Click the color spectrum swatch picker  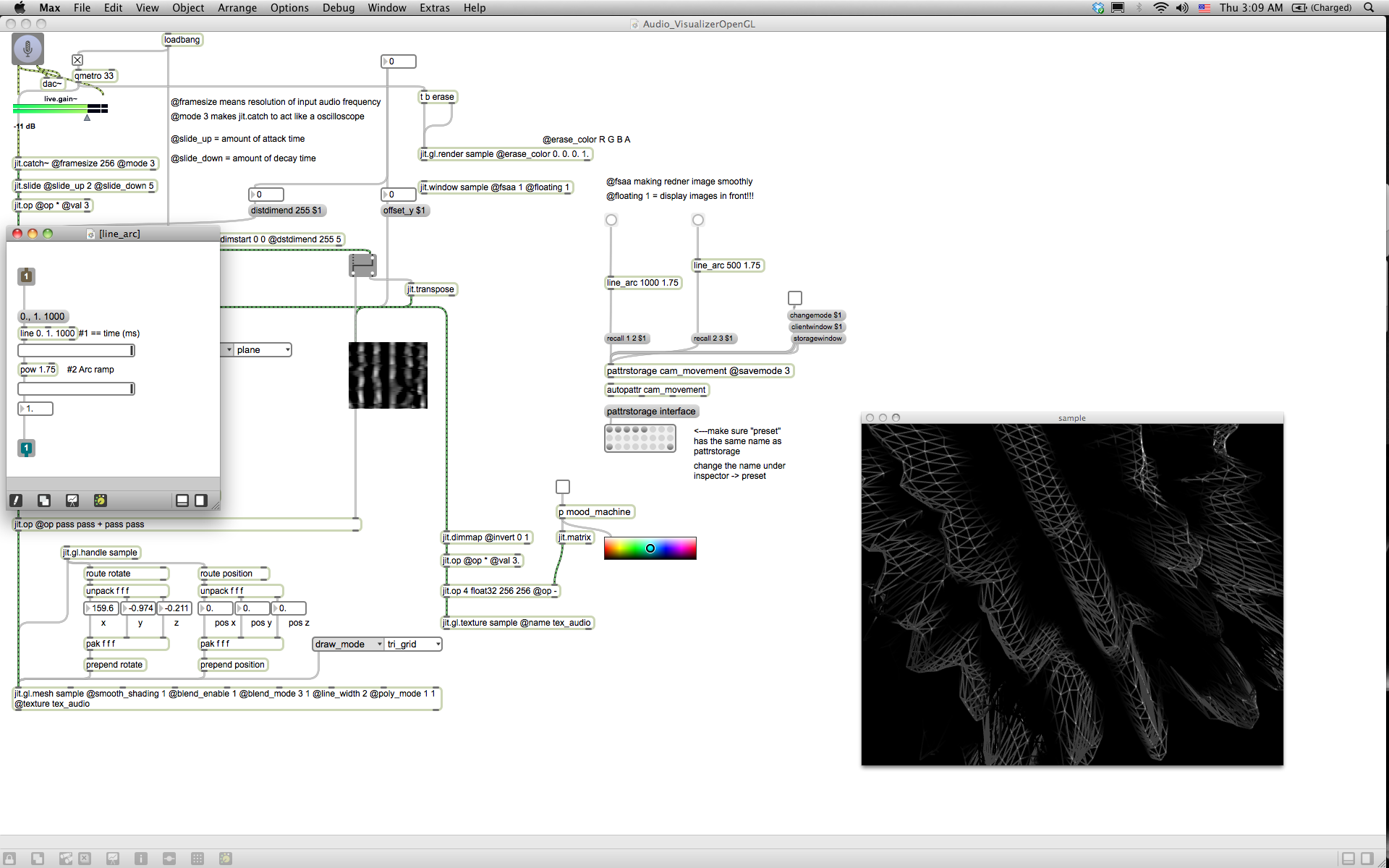[x=650, y=548]
